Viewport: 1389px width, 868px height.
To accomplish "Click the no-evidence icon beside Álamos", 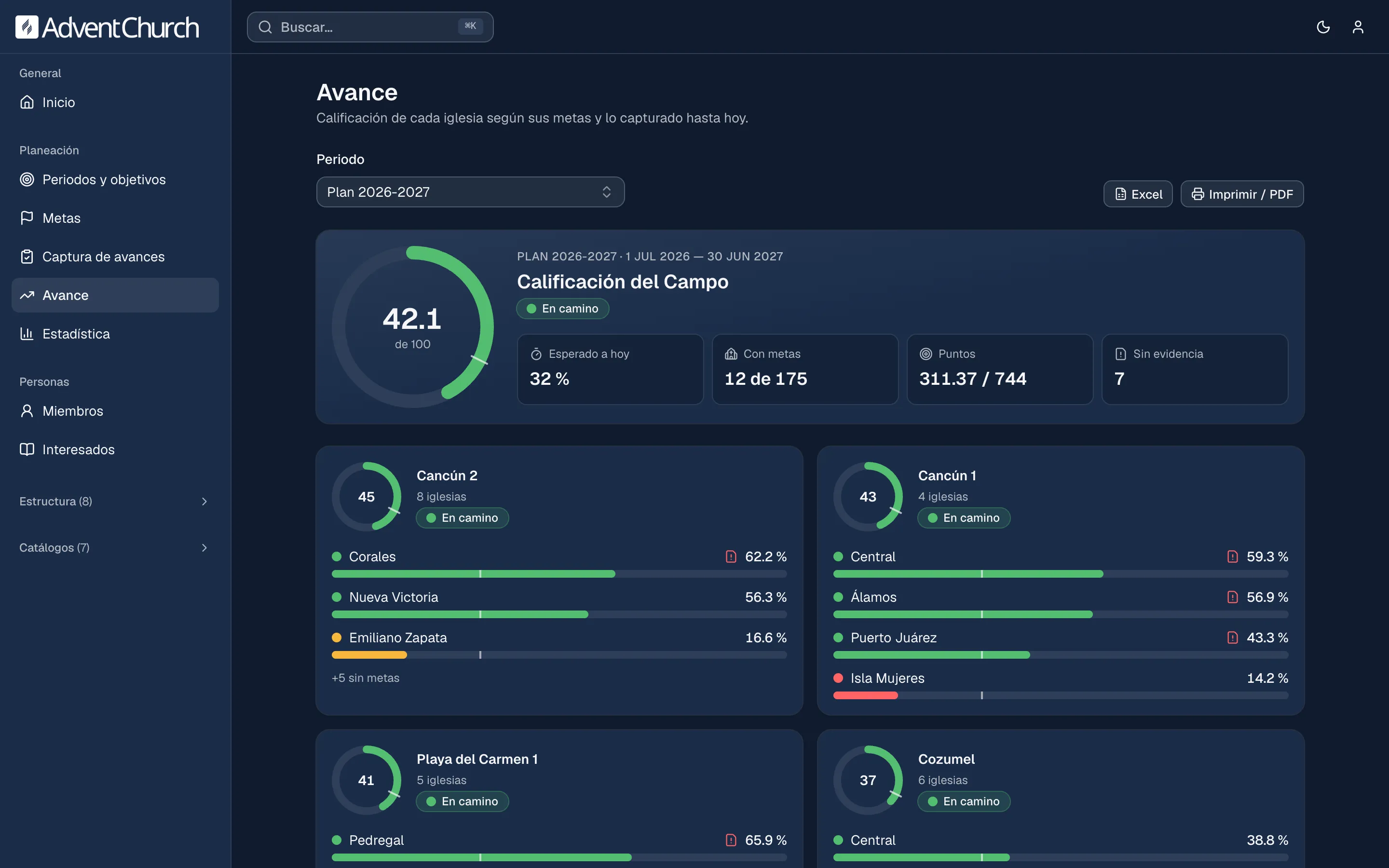I will 1232,597.
